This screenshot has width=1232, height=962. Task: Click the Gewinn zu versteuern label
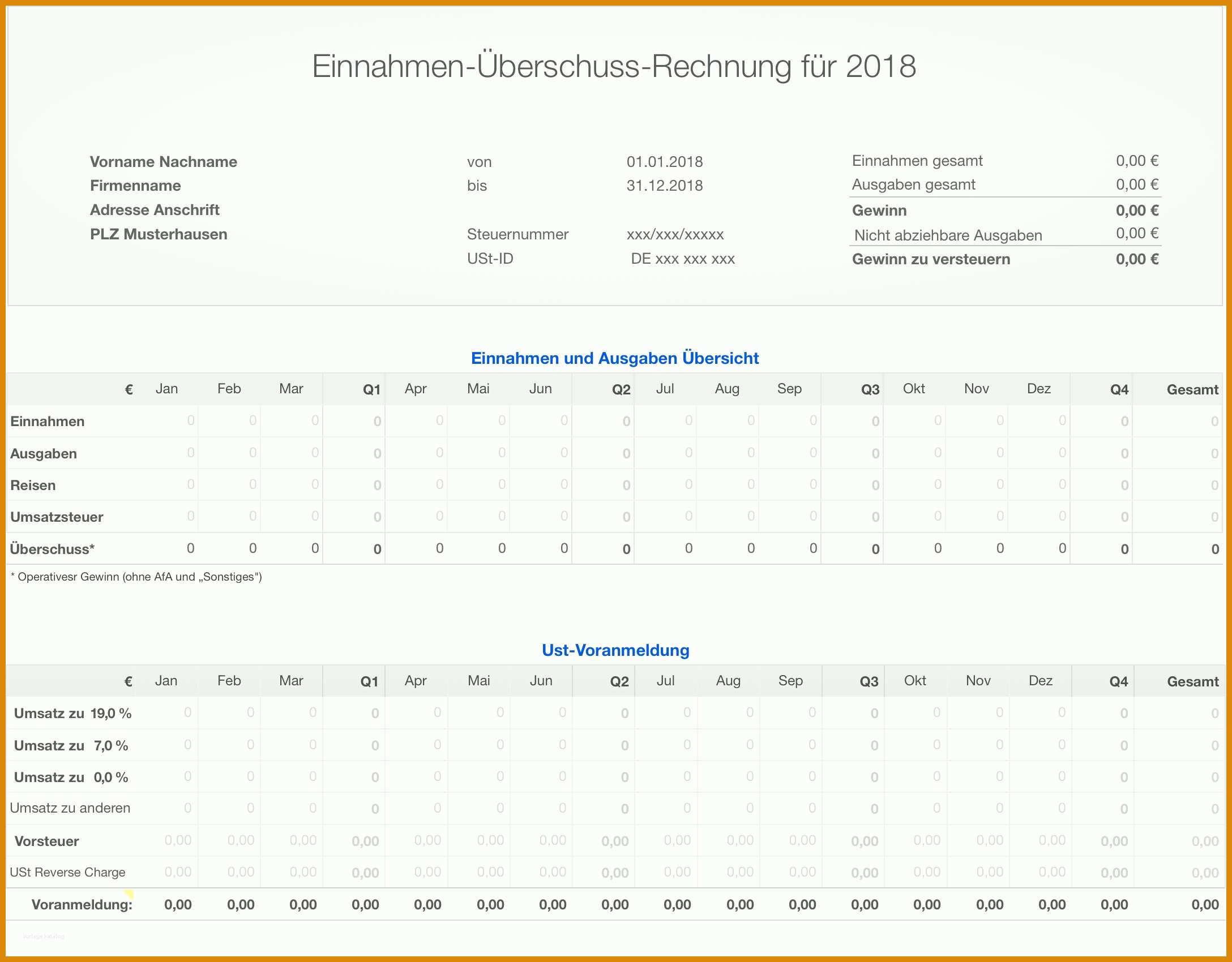(931, 259)
